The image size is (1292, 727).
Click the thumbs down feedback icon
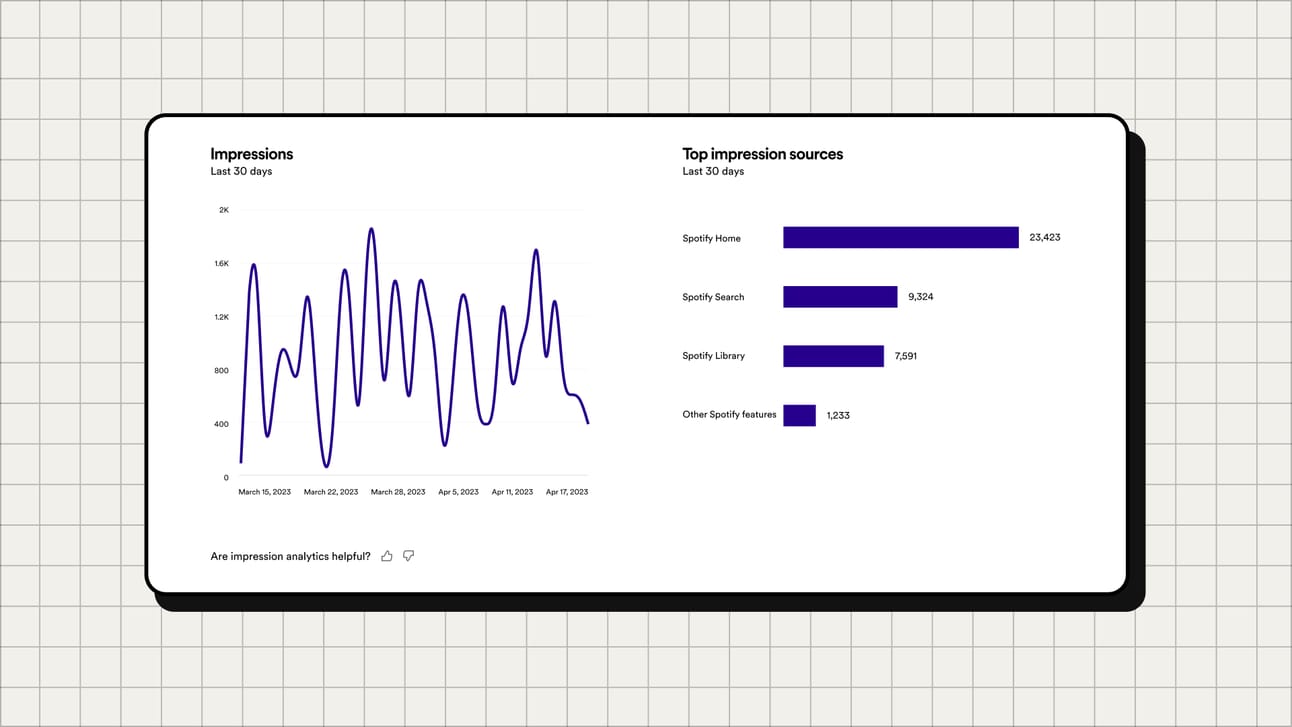(x=408, y=556)
